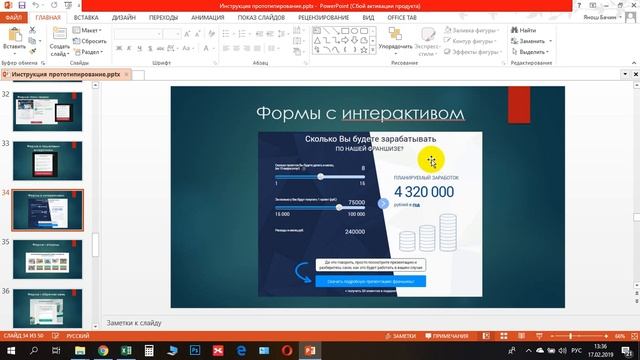Switch to slide sorter view icon
Viewport: 640px width, 360px height.
[504, 336]
